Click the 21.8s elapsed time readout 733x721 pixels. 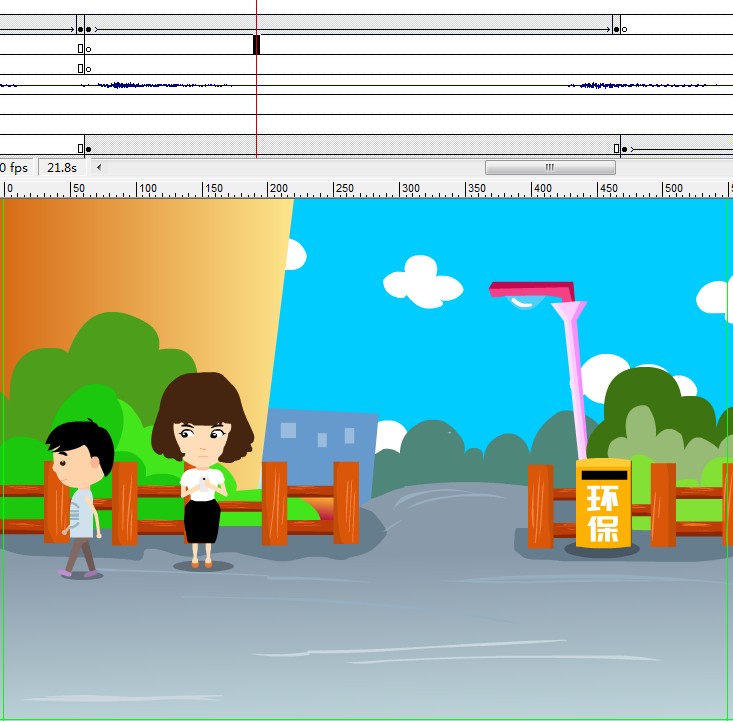pos(61,167)
